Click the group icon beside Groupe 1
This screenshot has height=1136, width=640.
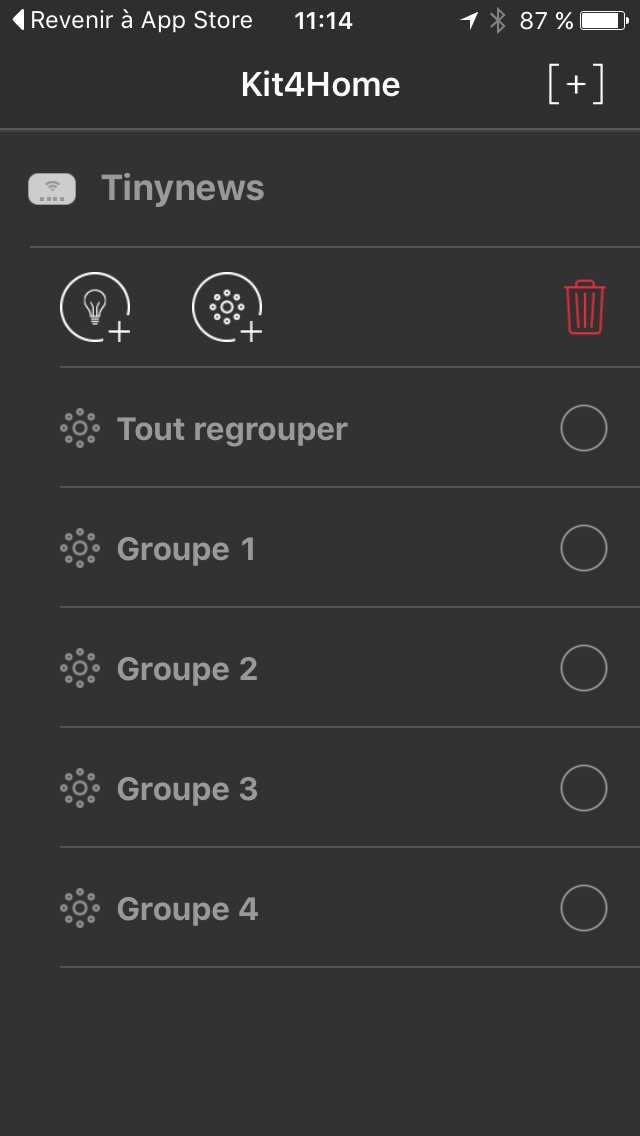pyautogui.click(x=80, y=549)
